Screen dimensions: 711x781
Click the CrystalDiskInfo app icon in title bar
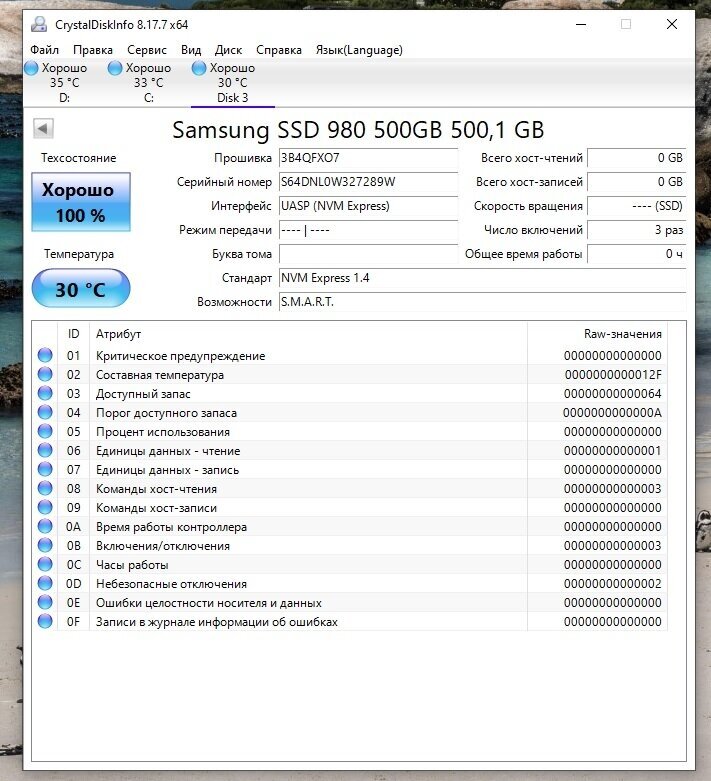(39, 24)
